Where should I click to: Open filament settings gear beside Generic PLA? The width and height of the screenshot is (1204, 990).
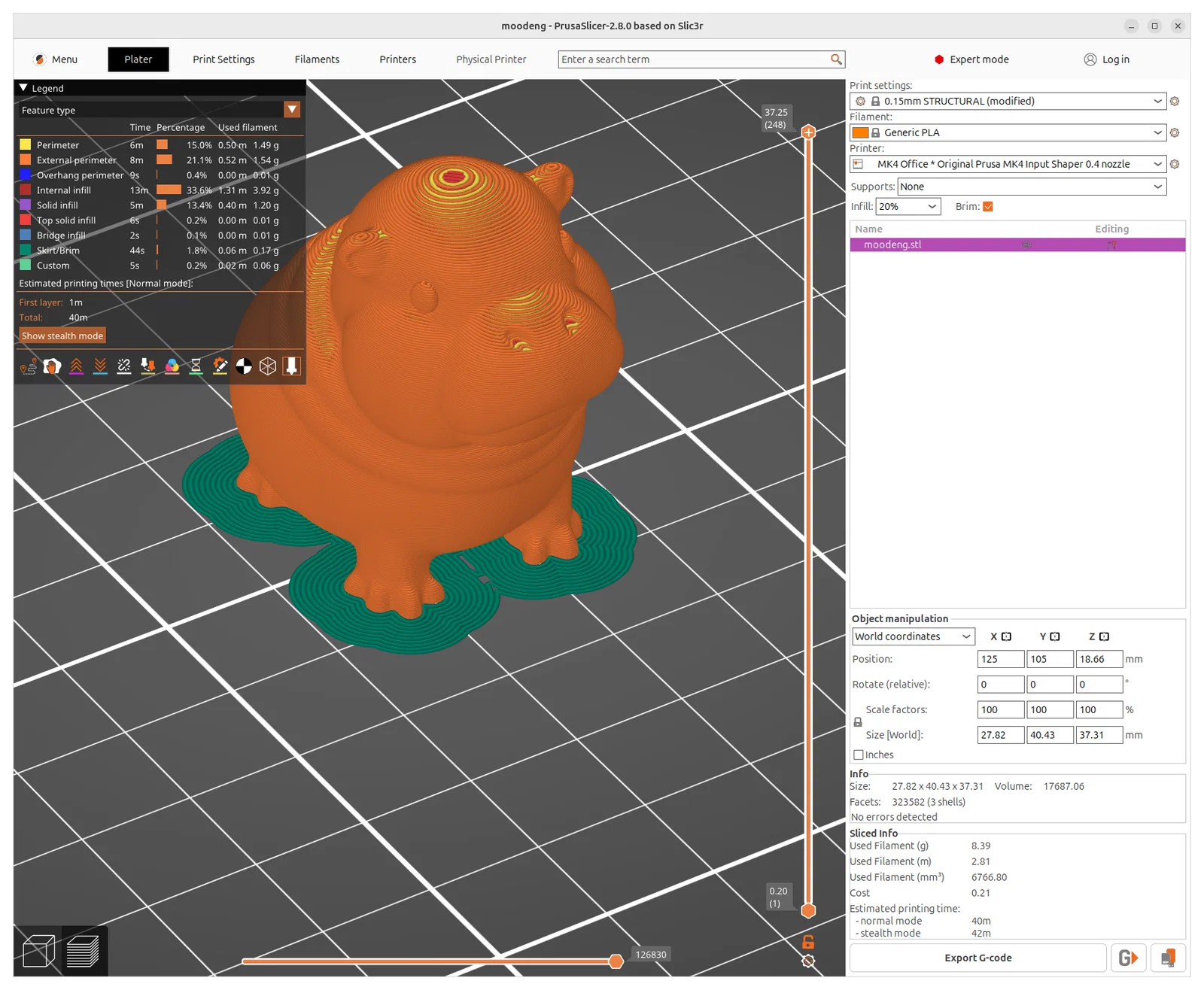coord(1175,132)
